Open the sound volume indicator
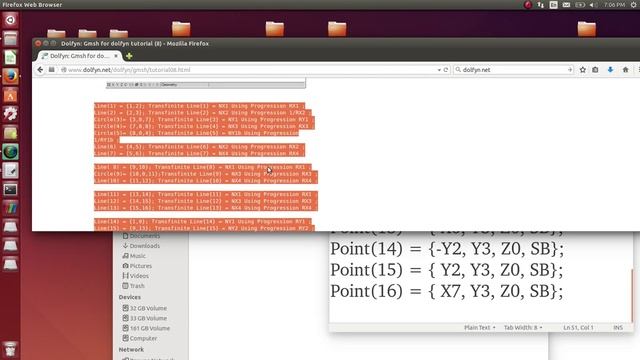The height and width of the screenshot is (360, 640). pos(593,5)
